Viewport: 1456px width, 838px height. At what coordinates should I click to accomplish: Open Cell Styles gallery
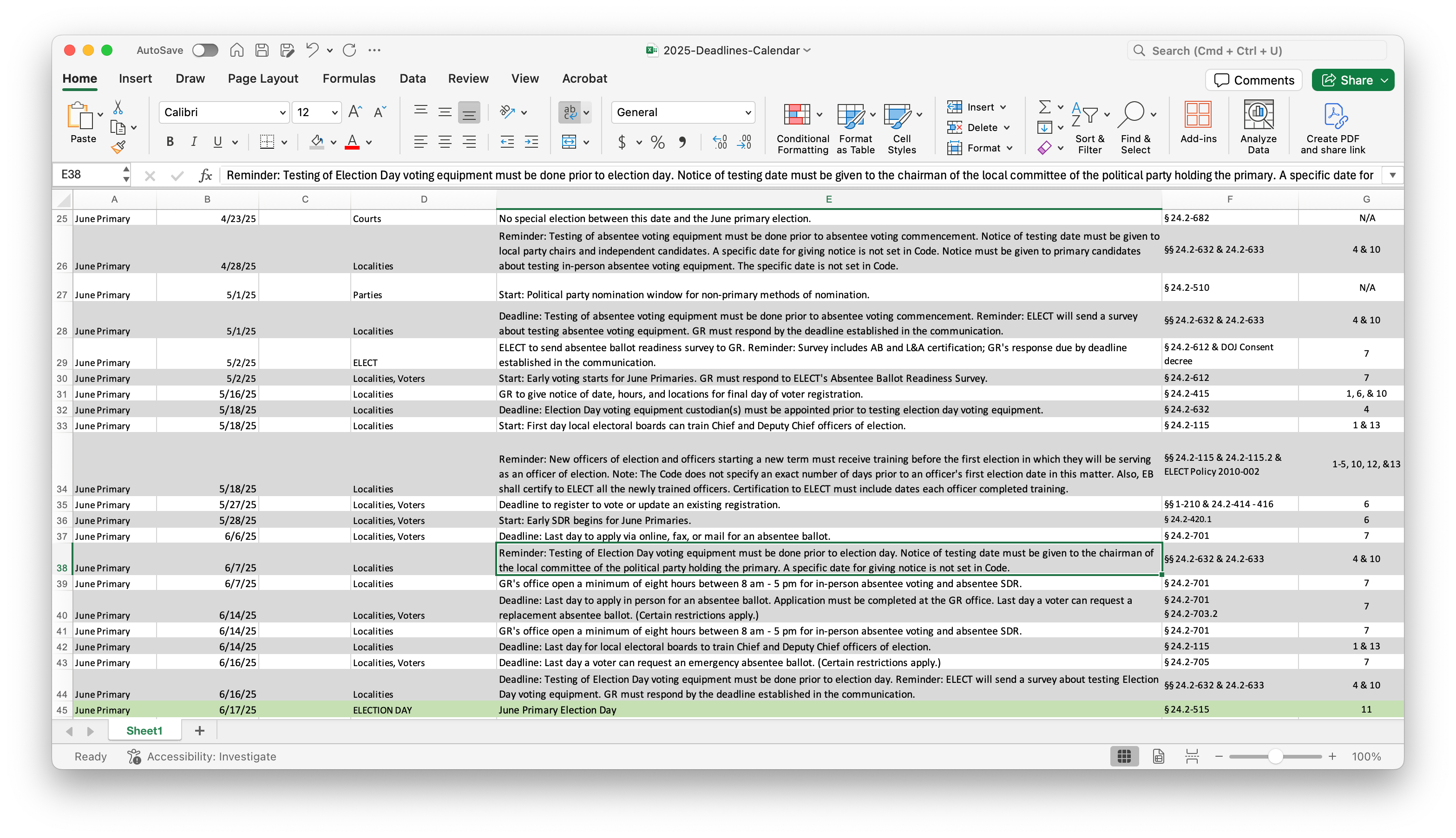[902, 129]
